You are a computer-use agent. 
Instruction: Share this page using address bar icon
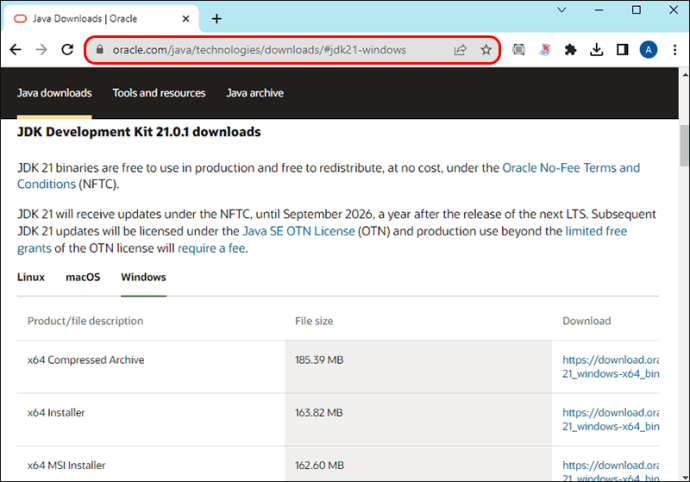(x=460, y=50)
